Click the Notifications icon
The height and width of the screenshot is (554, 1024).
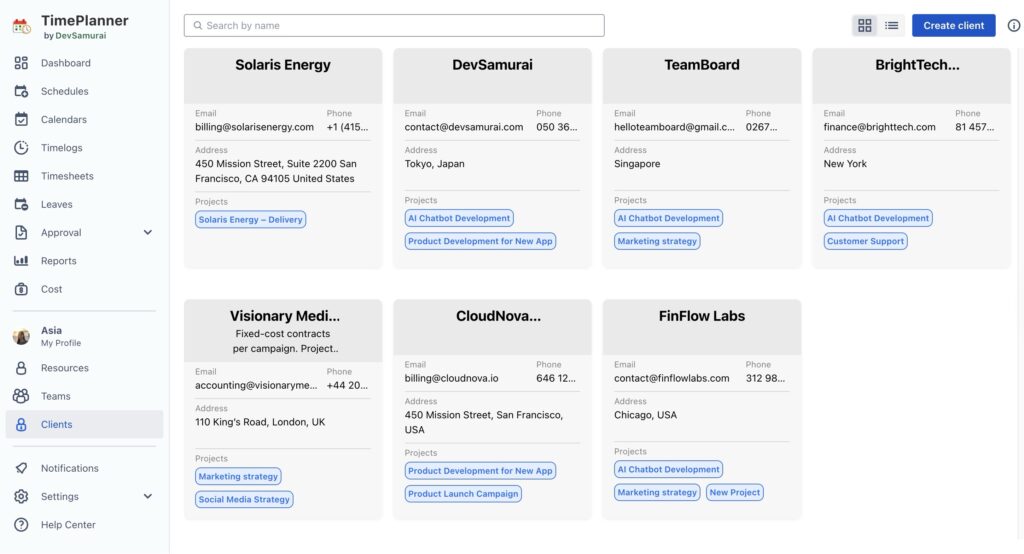(21, 468)
